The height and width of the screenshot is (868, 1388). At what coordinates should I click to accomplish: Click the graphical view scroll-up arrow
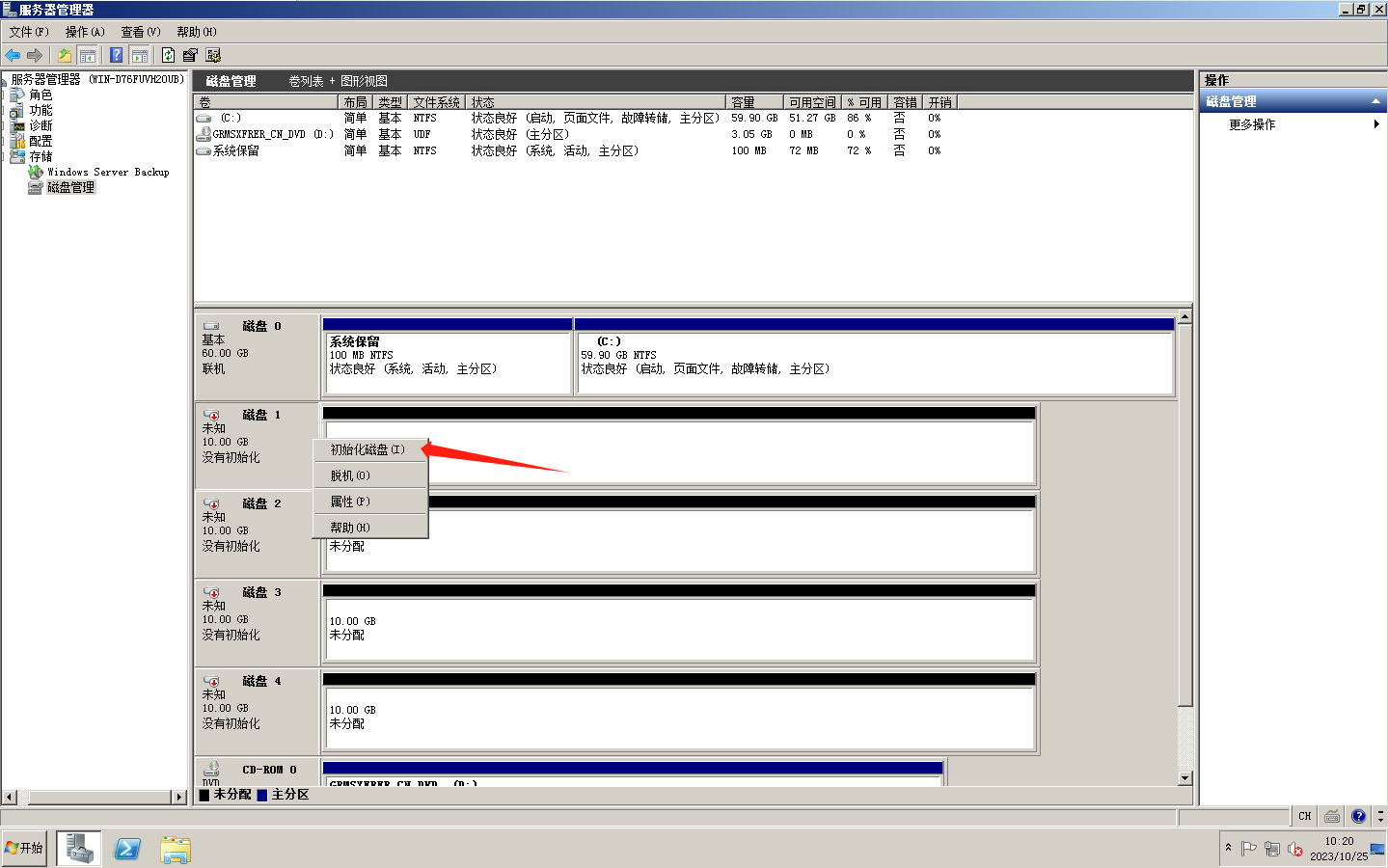(1185, 316)
